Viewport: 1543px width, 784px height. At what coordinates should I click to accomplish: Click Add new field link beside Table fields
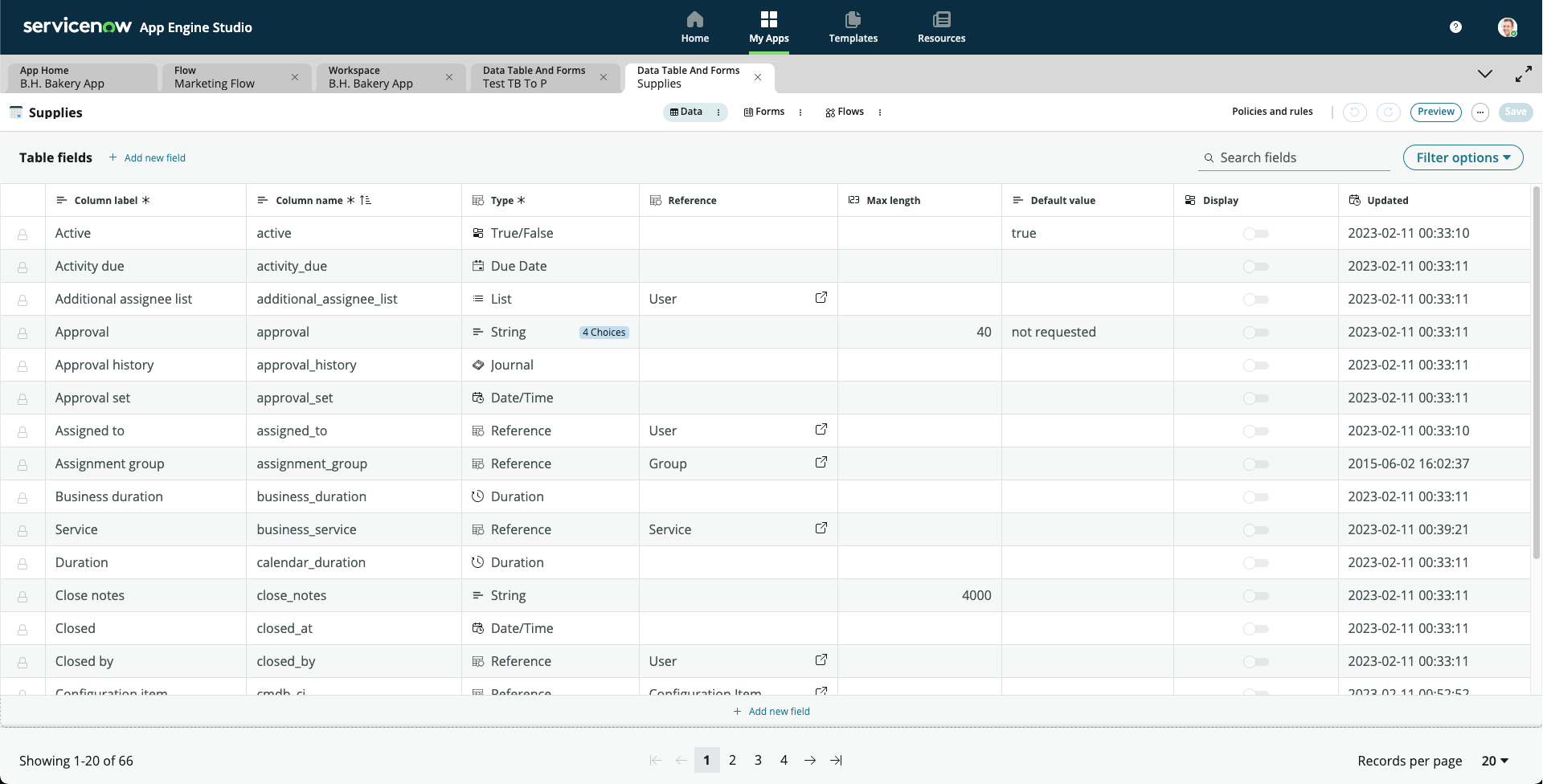coord(148,158)
